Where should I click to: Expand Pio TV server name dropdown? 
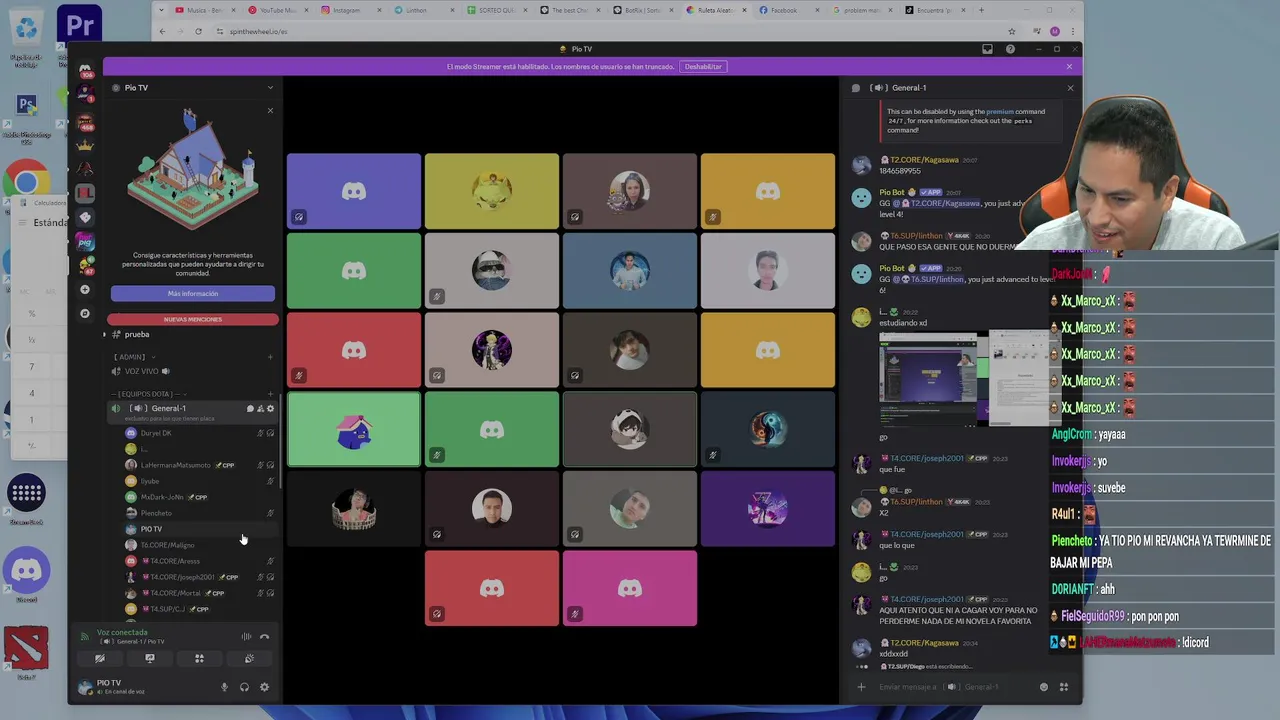tap(270, 88)
